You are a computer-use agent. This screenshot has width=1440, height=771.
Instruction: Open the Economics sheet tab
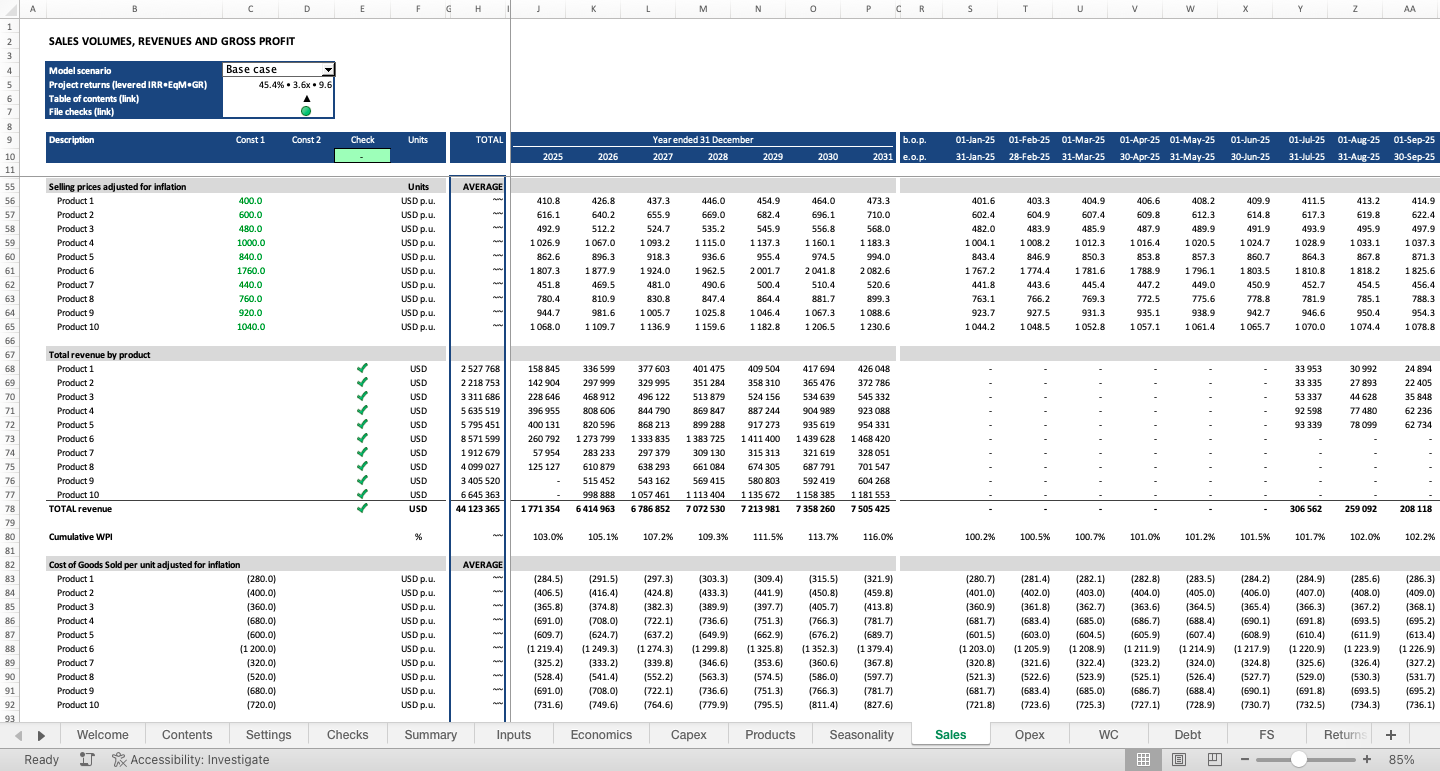click(x=601, y=735)
